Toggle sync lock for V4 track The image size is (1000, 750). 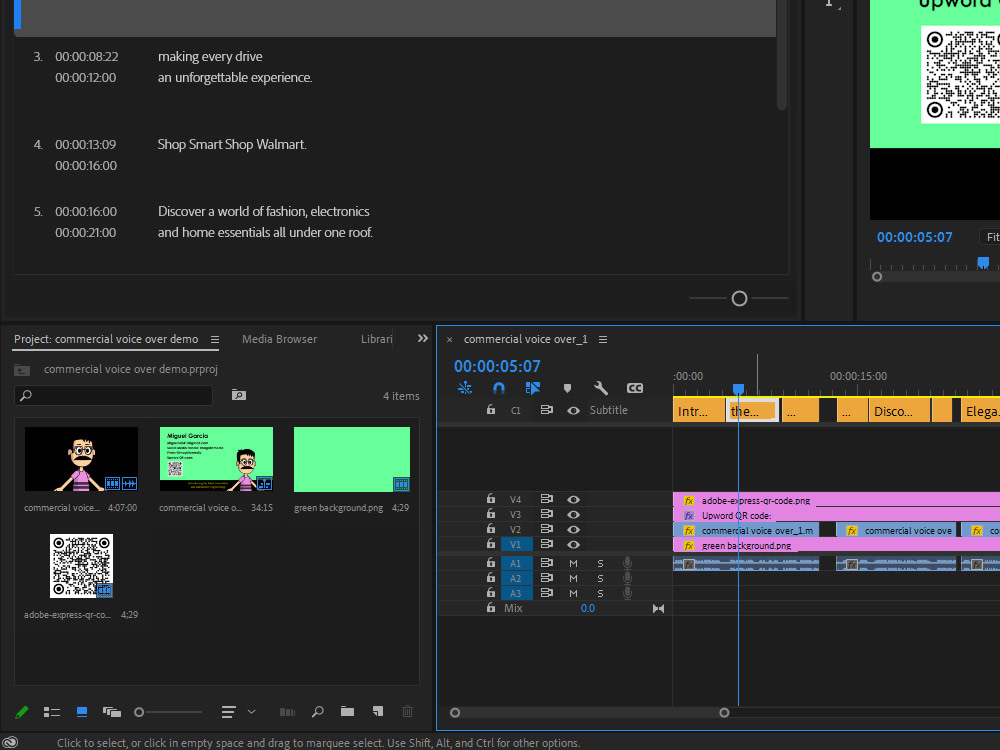point(547,499)
